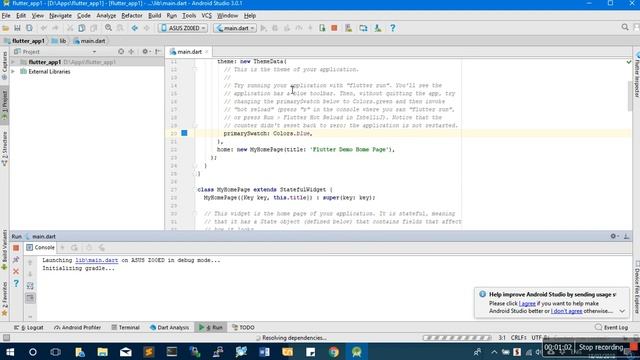
Task: Open the Event Log button
Action: click(x=611, y=327)
